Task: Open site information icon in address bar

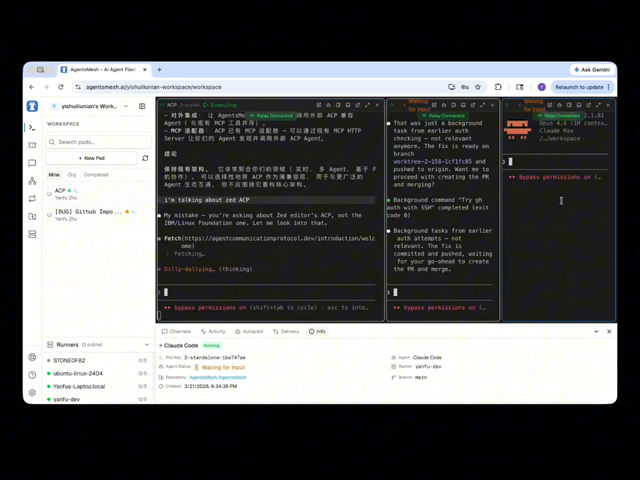Action: (78, 87)
